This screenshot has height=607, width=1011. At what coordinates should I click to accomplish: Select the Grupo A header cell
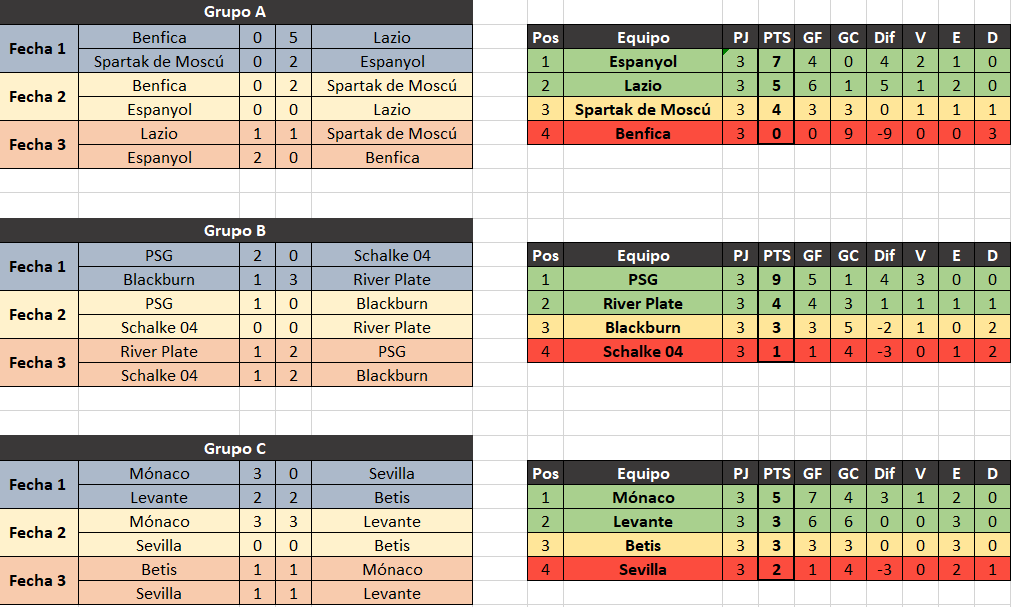pos(236,12)
